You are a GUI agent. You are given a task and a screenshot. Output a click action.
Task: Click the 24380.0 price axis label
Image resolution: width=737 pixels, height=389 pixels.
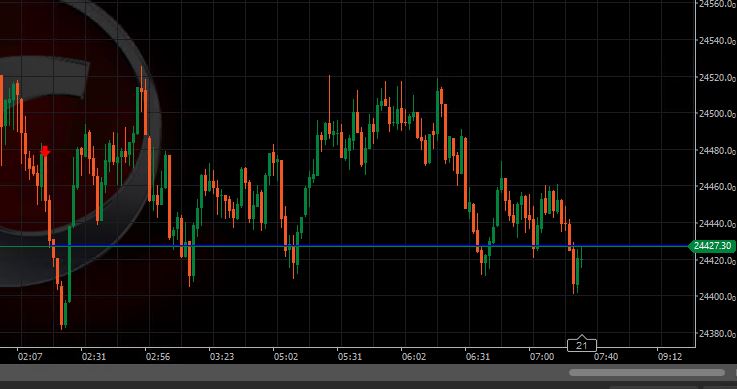717,334
